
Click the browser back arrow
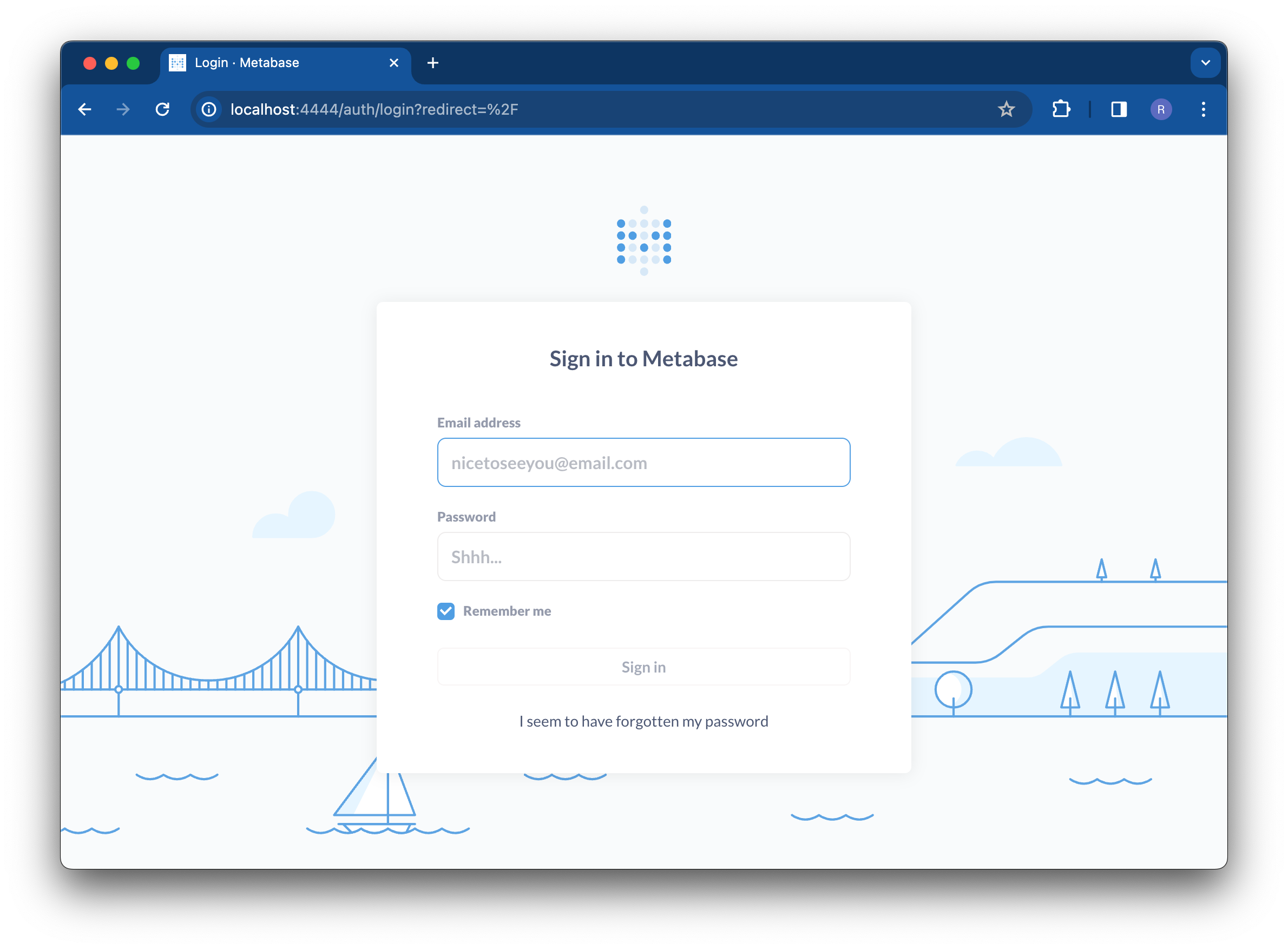[x=85, y=109]
